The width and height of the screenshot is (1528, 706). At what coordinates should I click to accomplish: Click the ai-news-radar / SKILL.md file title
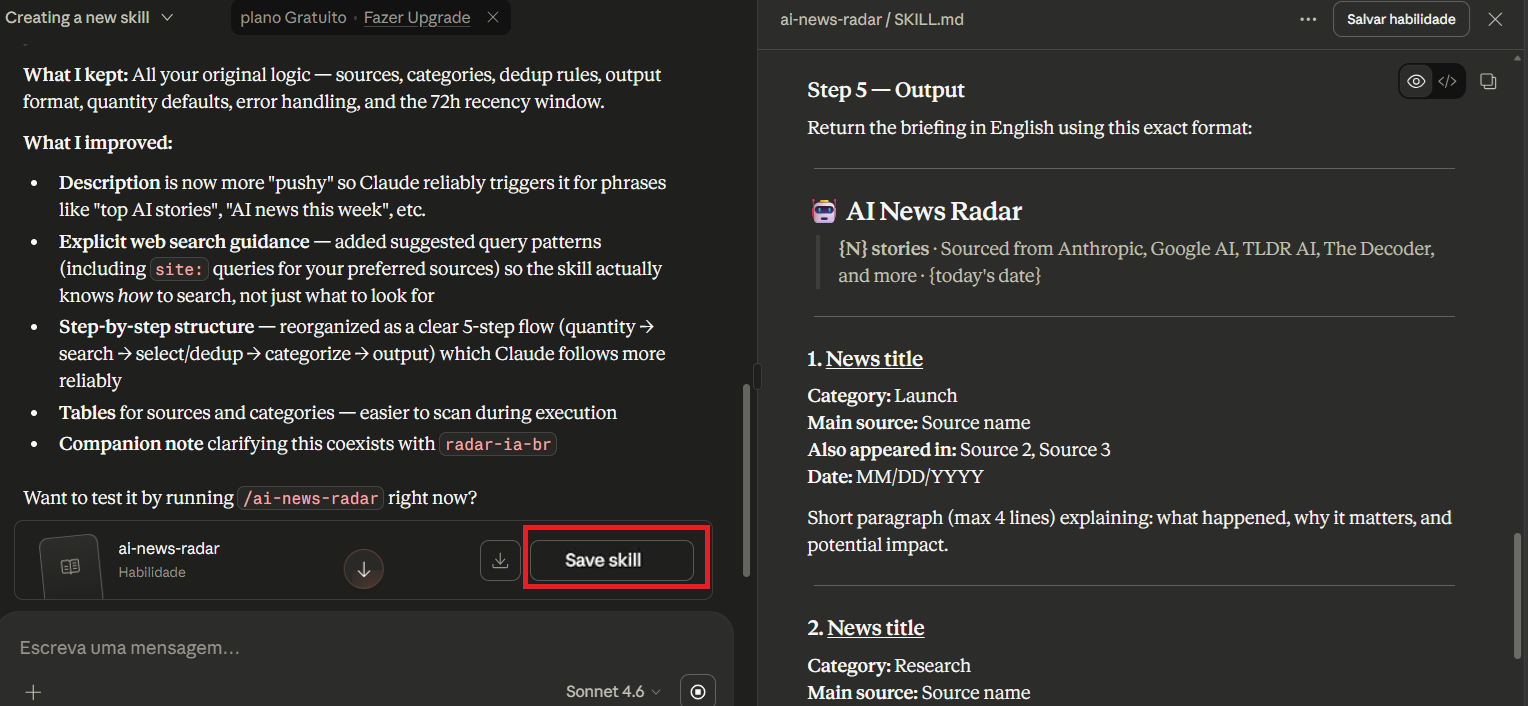872,19
